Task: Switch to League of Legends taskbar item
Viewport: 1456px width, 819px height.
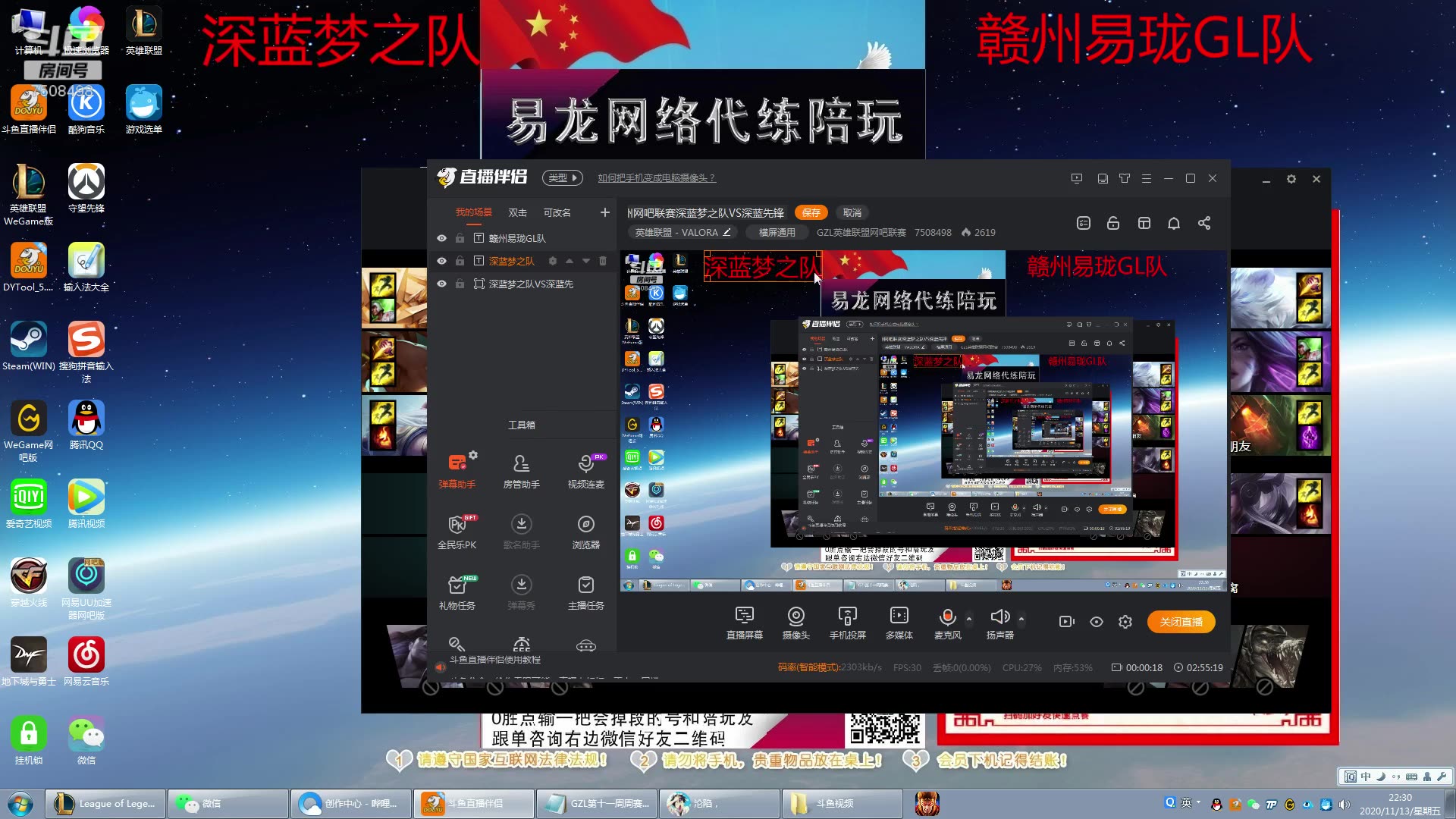Action: click(x=105, y=804)
